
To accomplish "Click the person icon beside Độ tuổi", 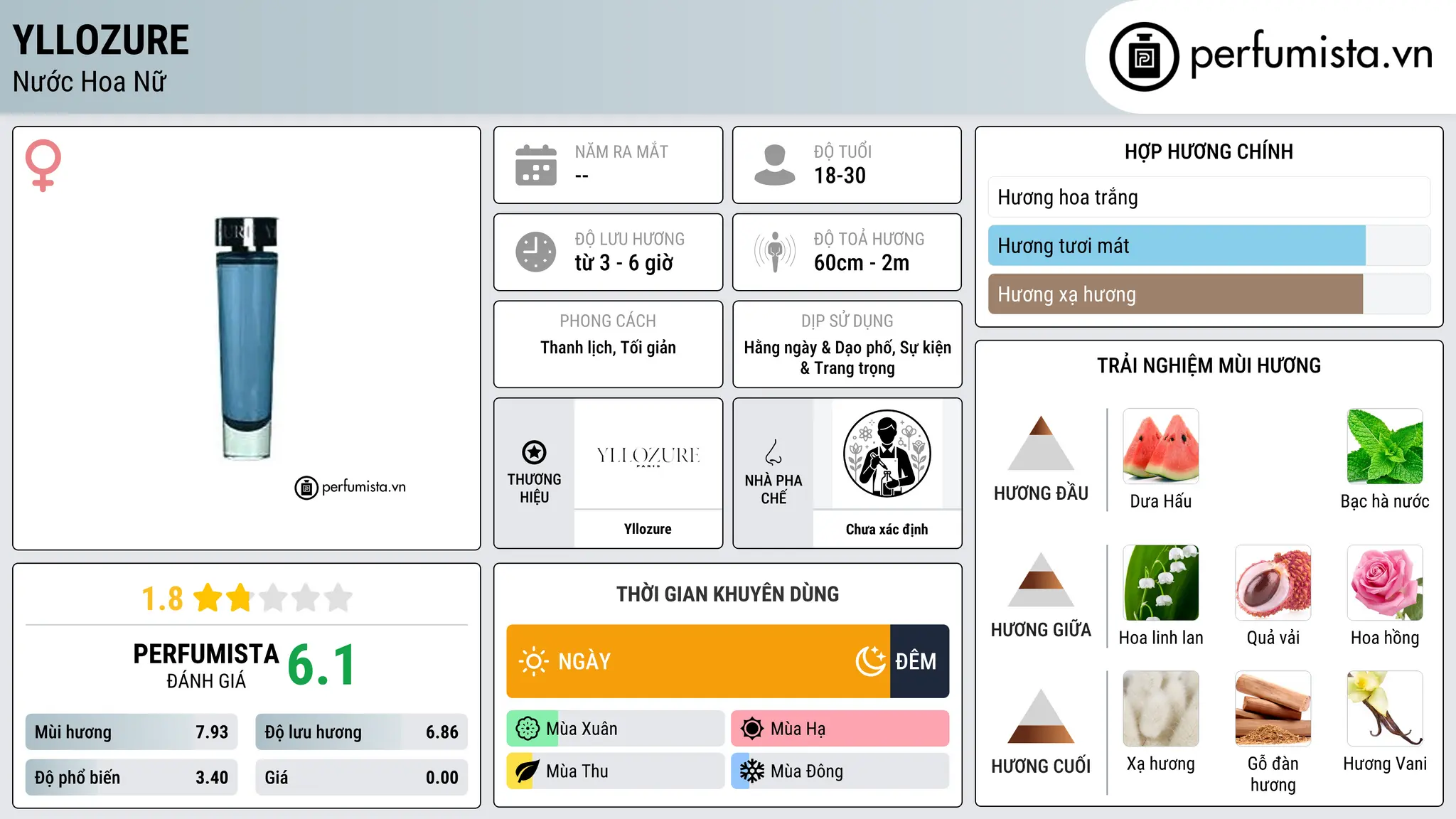I will tap(775, 165).
